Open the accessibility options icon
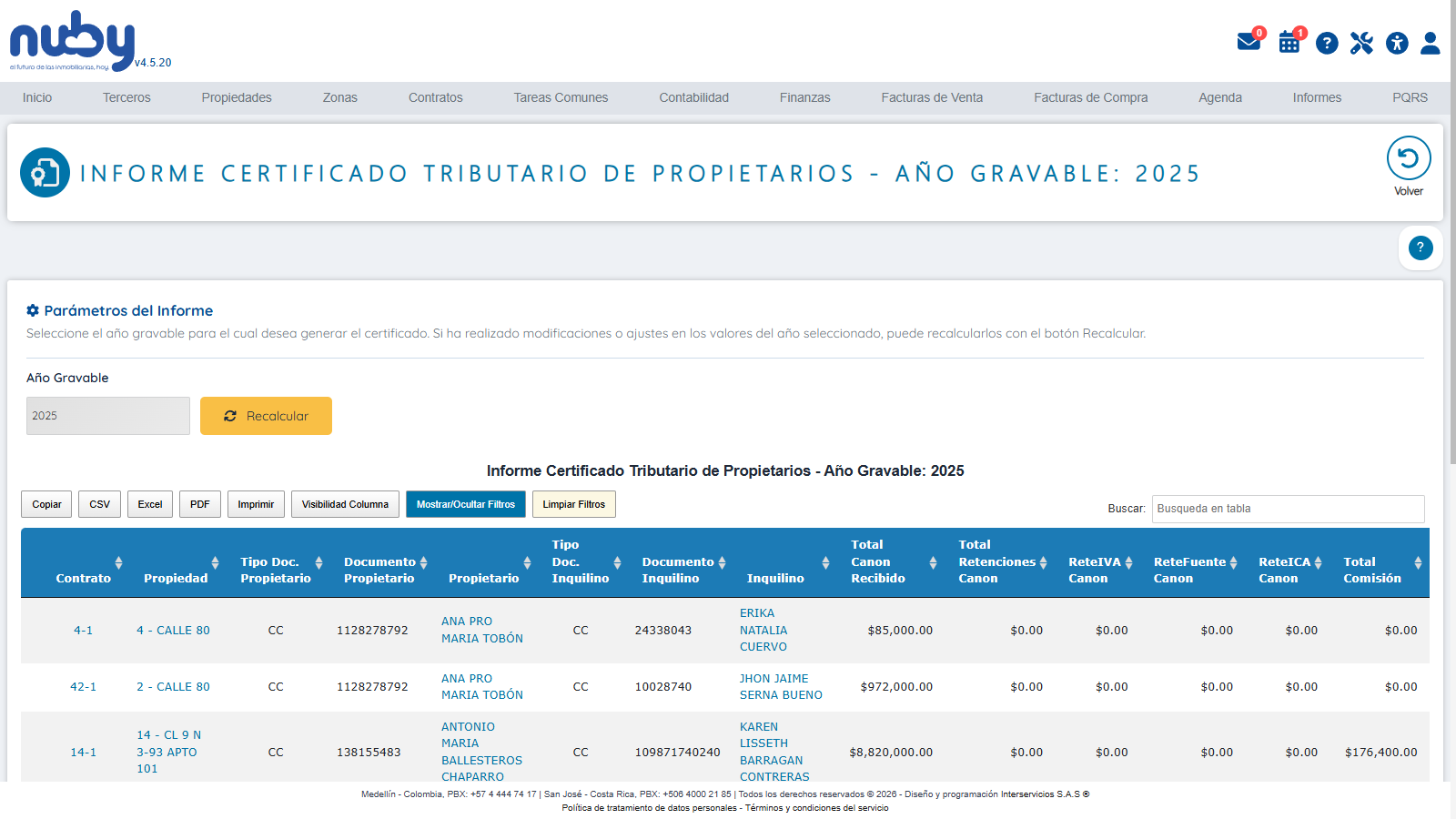1456x819 pixels. 1397,43
